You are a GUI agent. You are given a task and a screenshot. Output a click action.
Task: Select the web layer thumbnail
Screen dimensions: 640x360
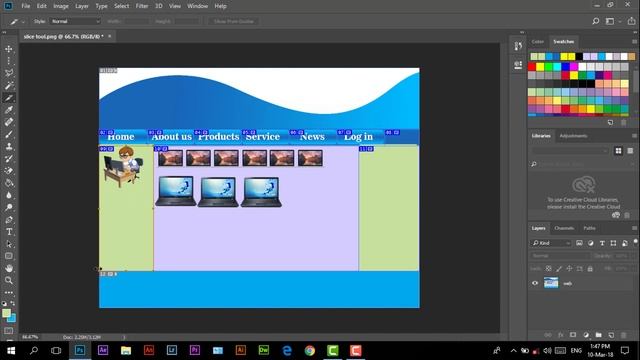click(x=551, y=283)
